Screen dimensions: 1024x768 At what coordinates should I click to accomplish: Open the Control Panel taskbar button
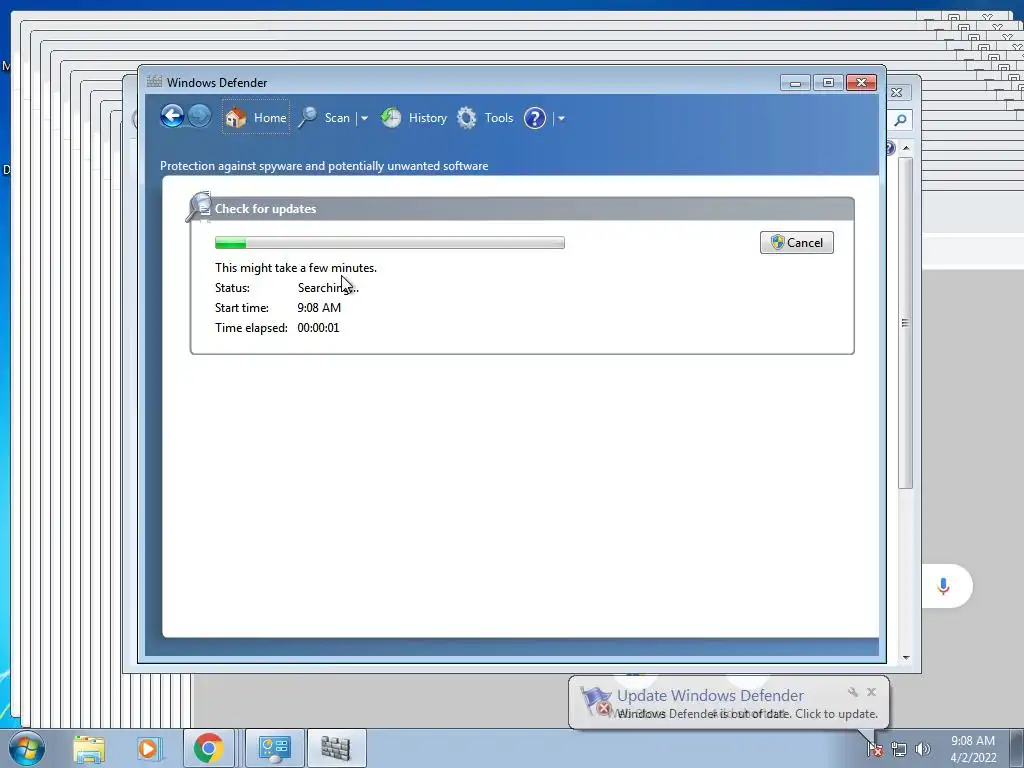[274, 748]
